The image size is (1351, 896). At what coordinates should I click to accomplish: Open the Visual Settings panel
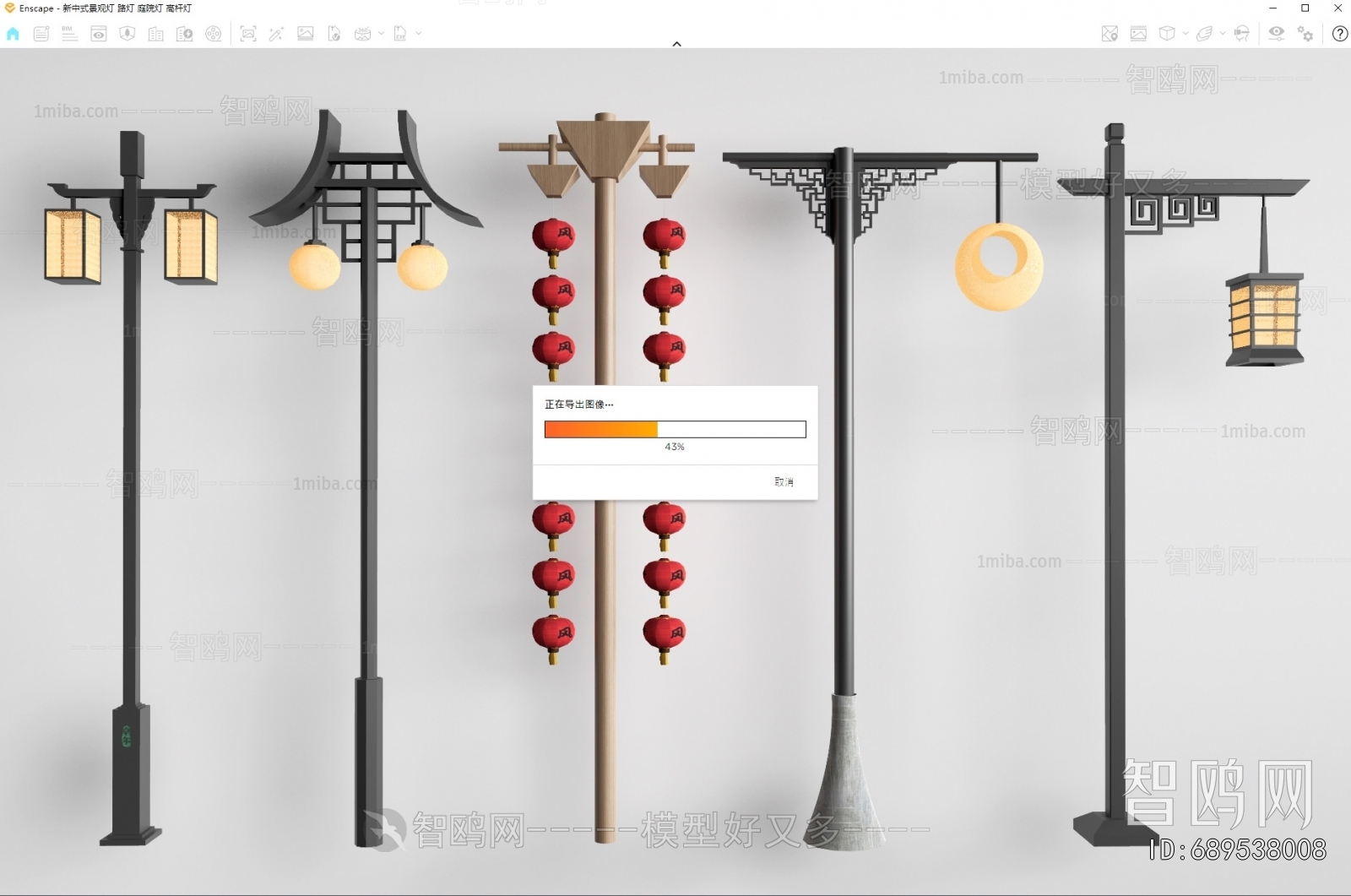[1277, 34]
